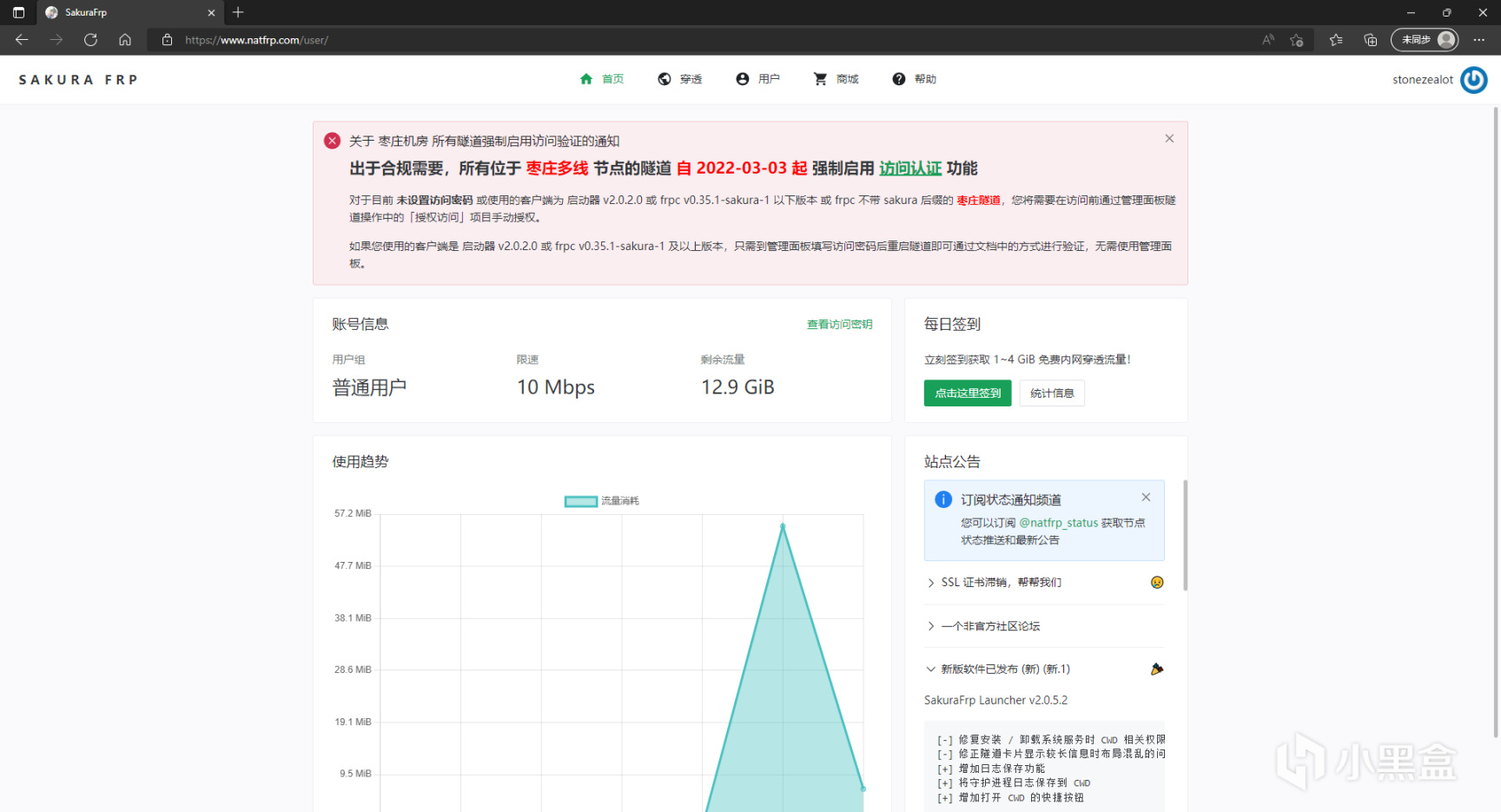Open the 首页 navigation item
The width and height of the screenshot is (1501, 812).
pyautogui.click(x=602, y=79)
